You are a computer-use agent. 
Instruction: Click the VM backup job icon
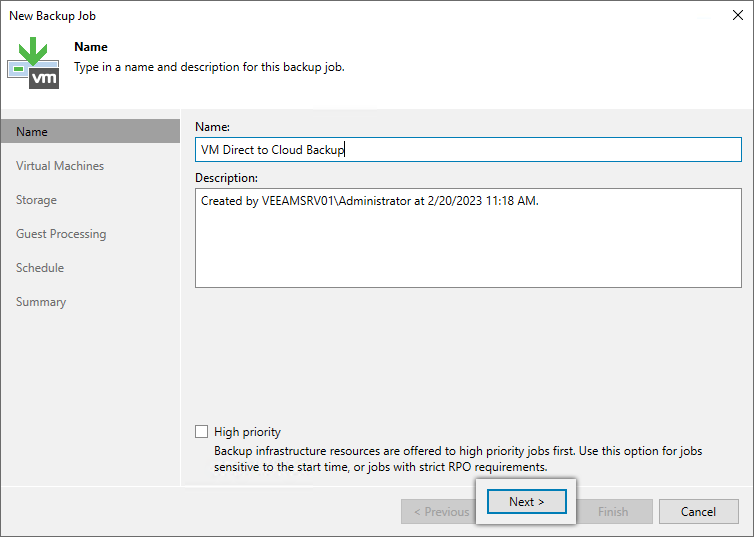[33, 63]
